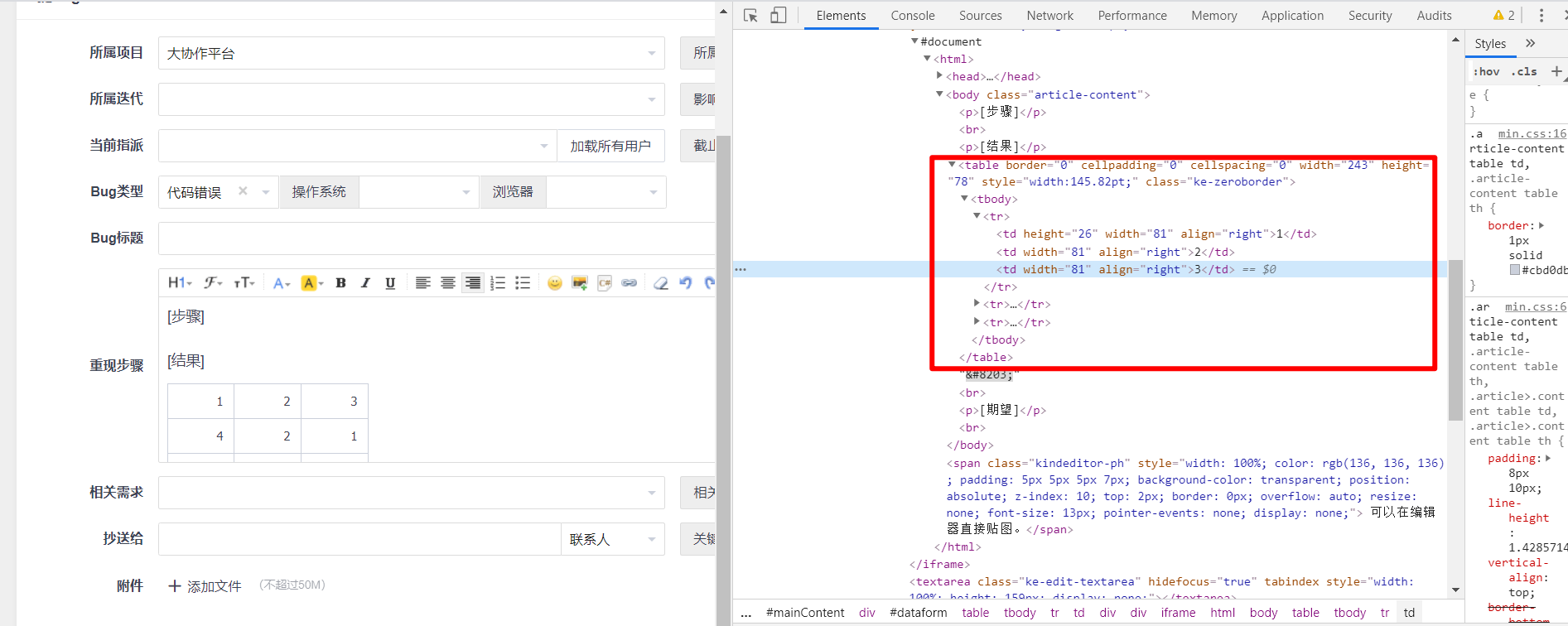
Task: Toggle bold formatting in the editor
Action: (x=340, y=283)
